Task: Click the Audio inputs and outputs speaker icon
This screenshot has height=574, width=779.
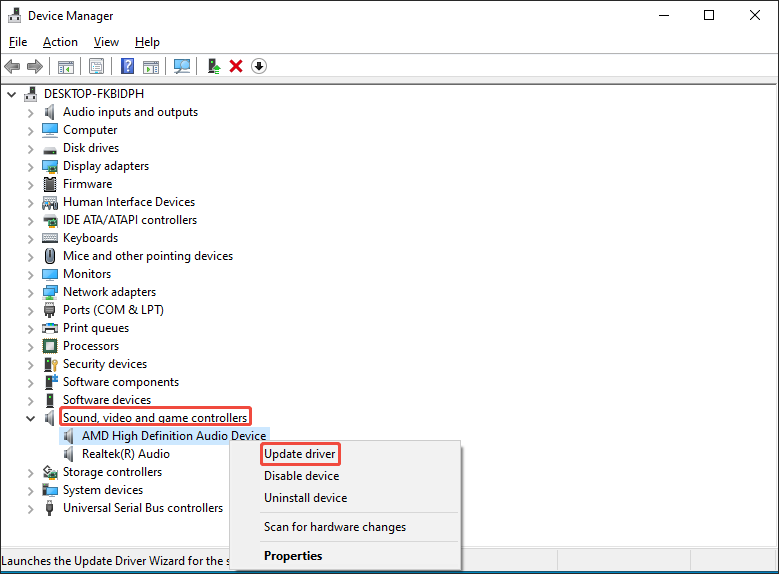Action: coord(50,112)
